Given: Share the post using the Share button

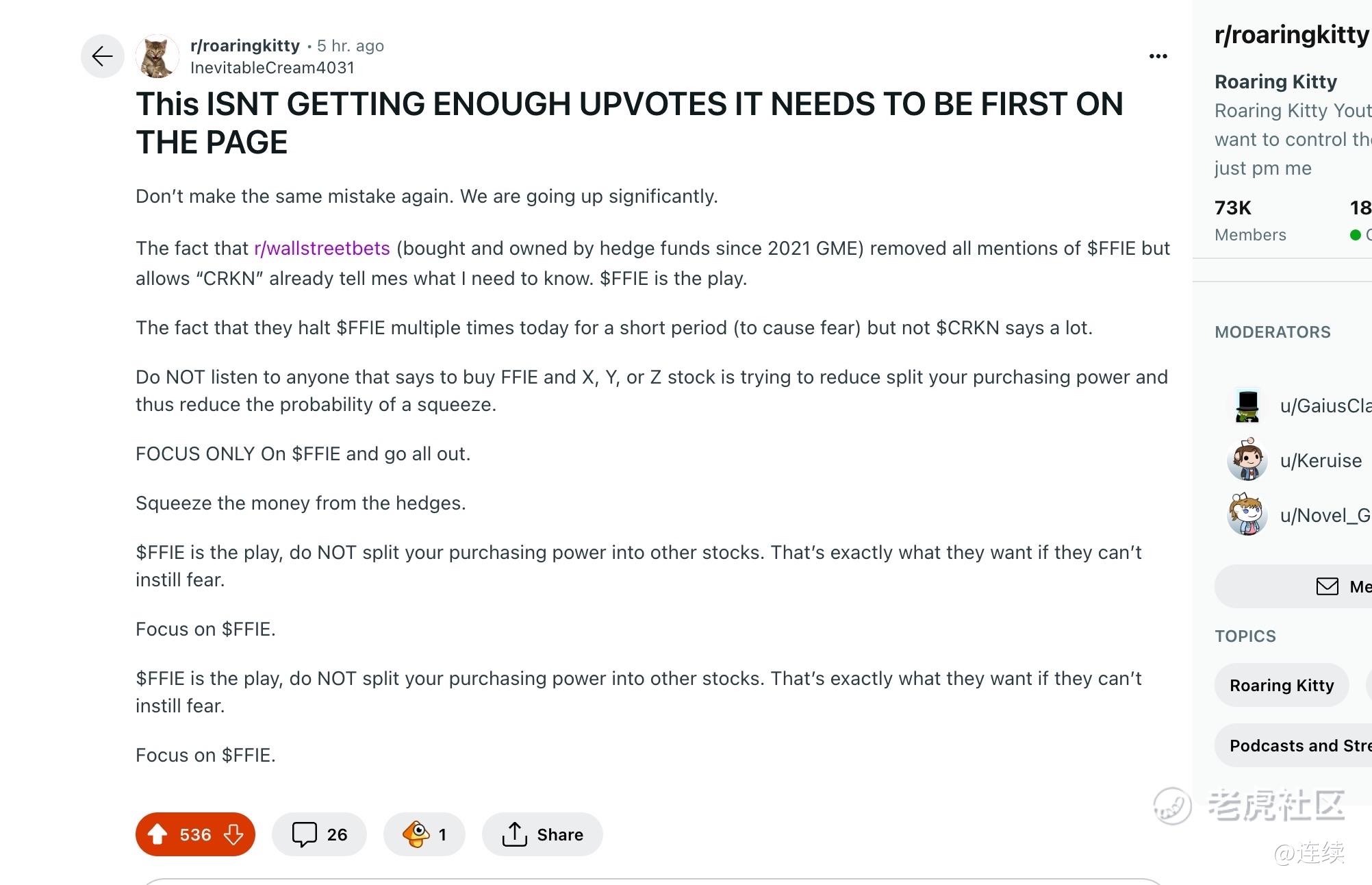Looking at the screenshot, I should click(542, 834).
